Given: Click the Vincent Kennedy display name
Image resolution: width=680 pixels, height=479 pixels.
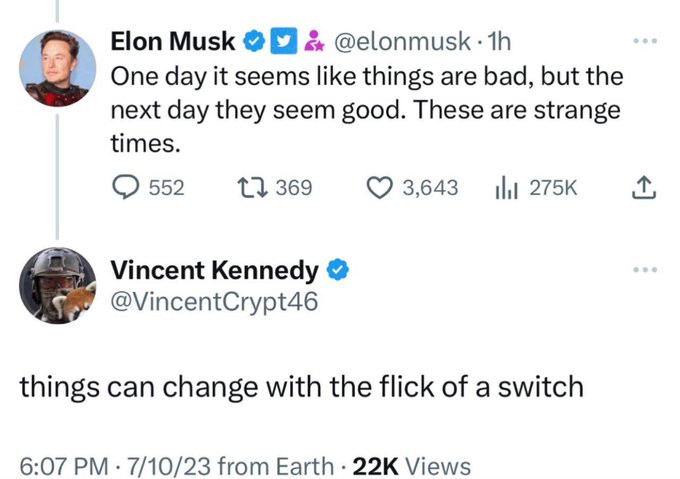Looking at the screenshot, I should (x=214, y=270).
